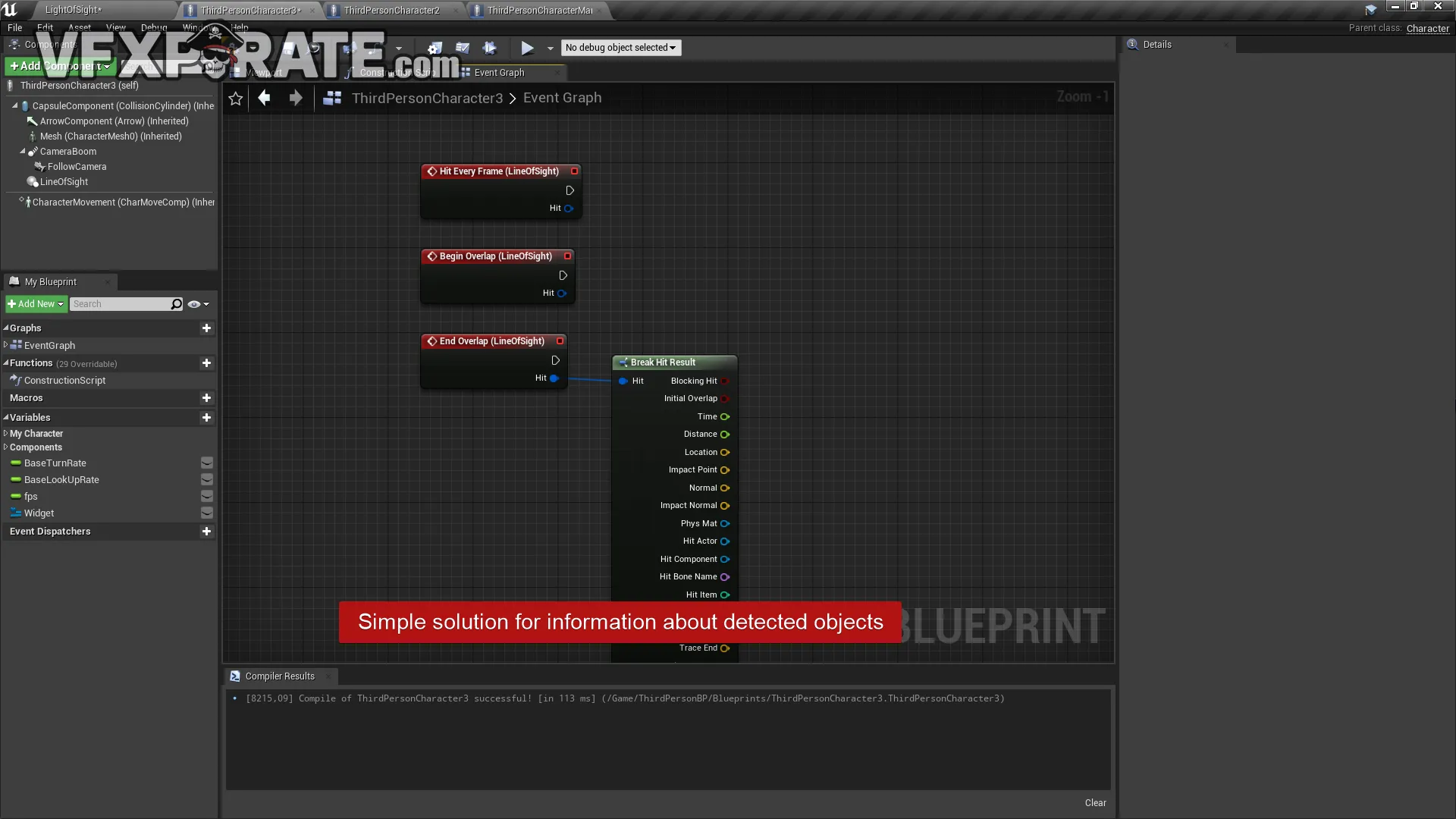Click the Blocking Hit output pin

725,381
